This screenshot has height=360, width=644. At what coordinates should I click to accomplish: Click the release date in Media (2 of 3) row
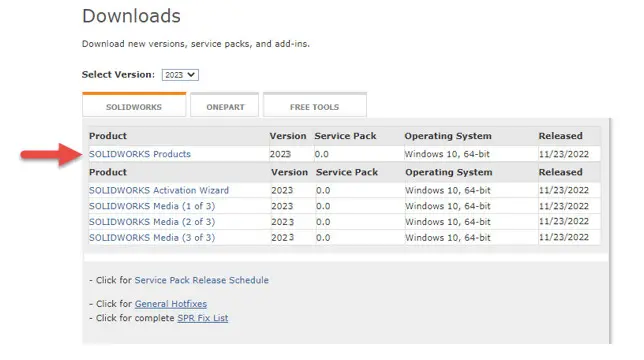[564, 222]
